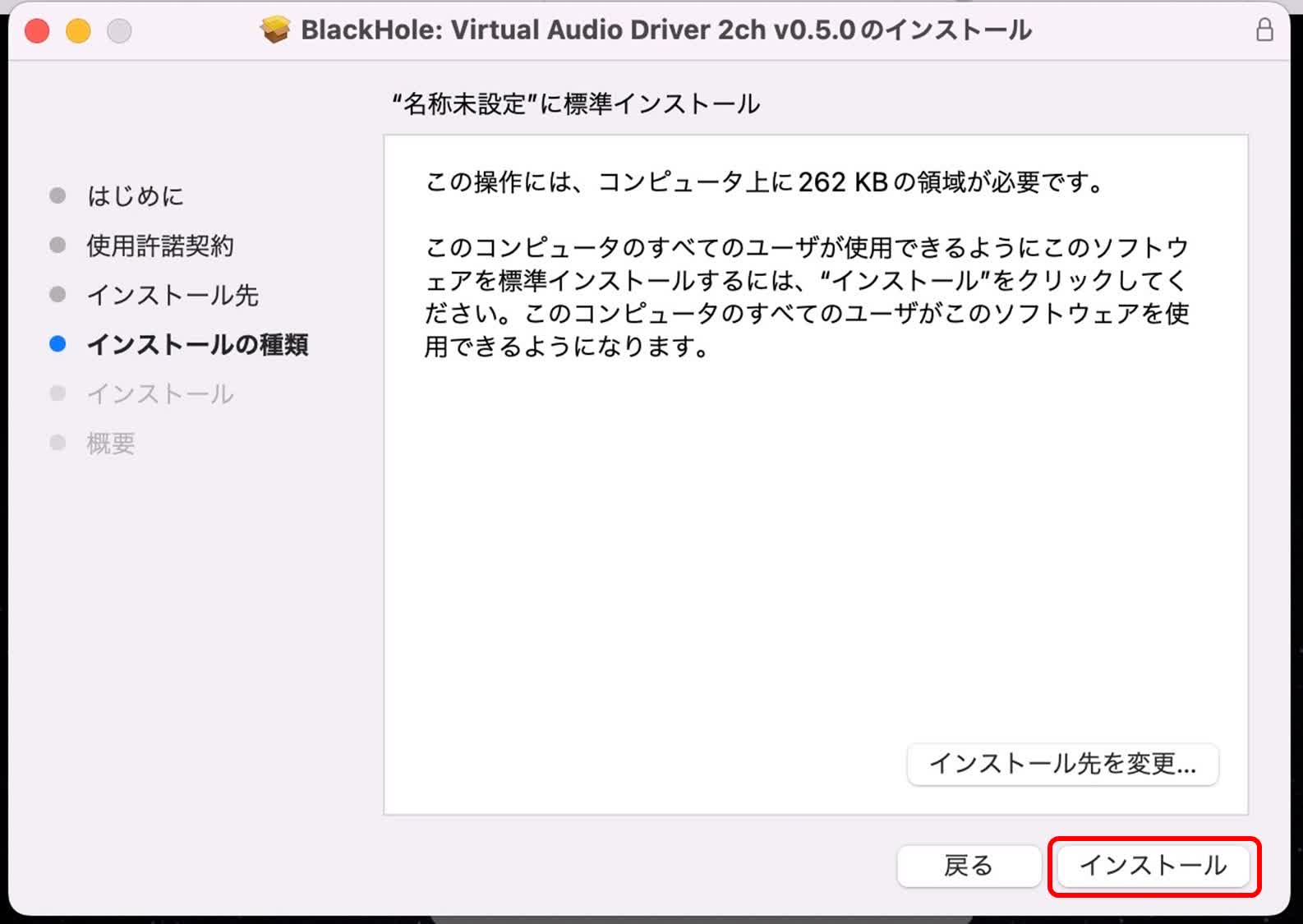This screenshot has width=1303, height=924.
Task: Click the package box icon in the title
Action: tap(275, 30)
